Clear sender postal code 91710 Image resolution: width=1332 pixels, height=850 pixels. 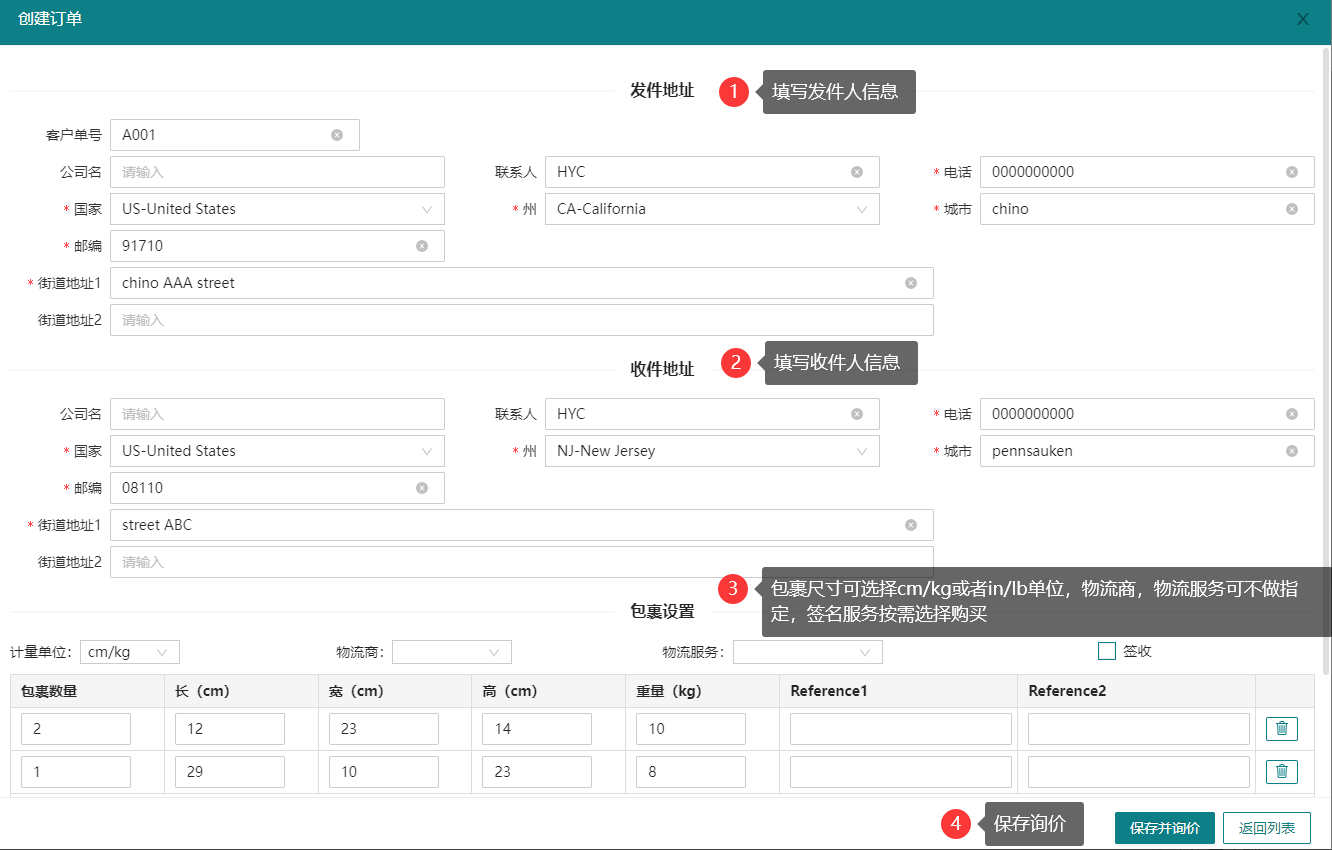422,246
